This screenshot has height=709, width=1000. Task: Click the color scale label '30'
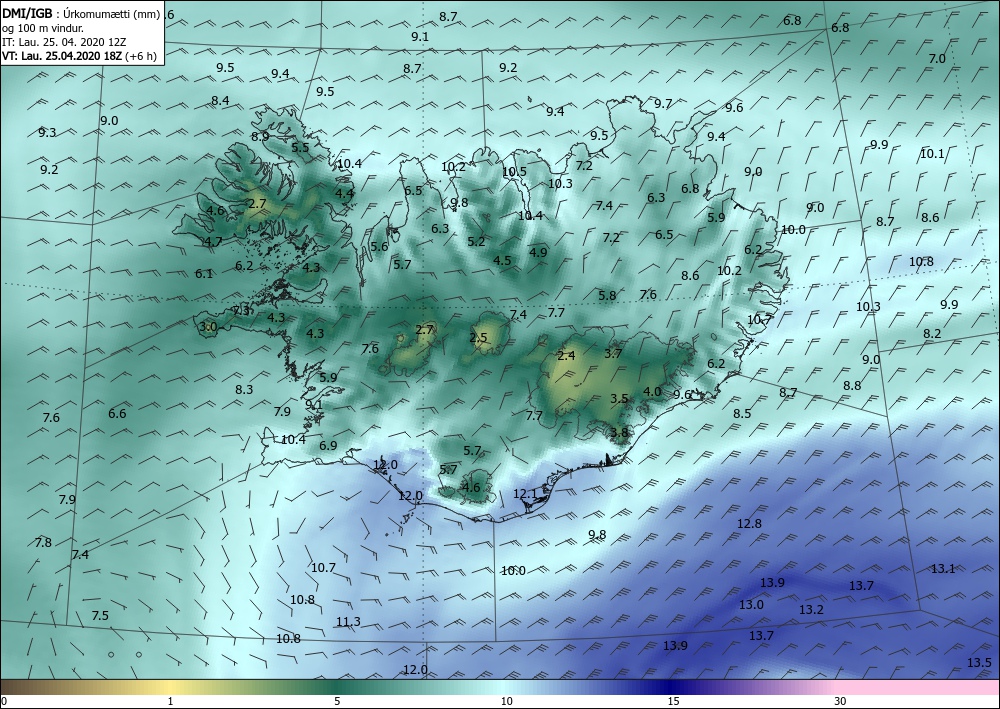pos(840,702)
